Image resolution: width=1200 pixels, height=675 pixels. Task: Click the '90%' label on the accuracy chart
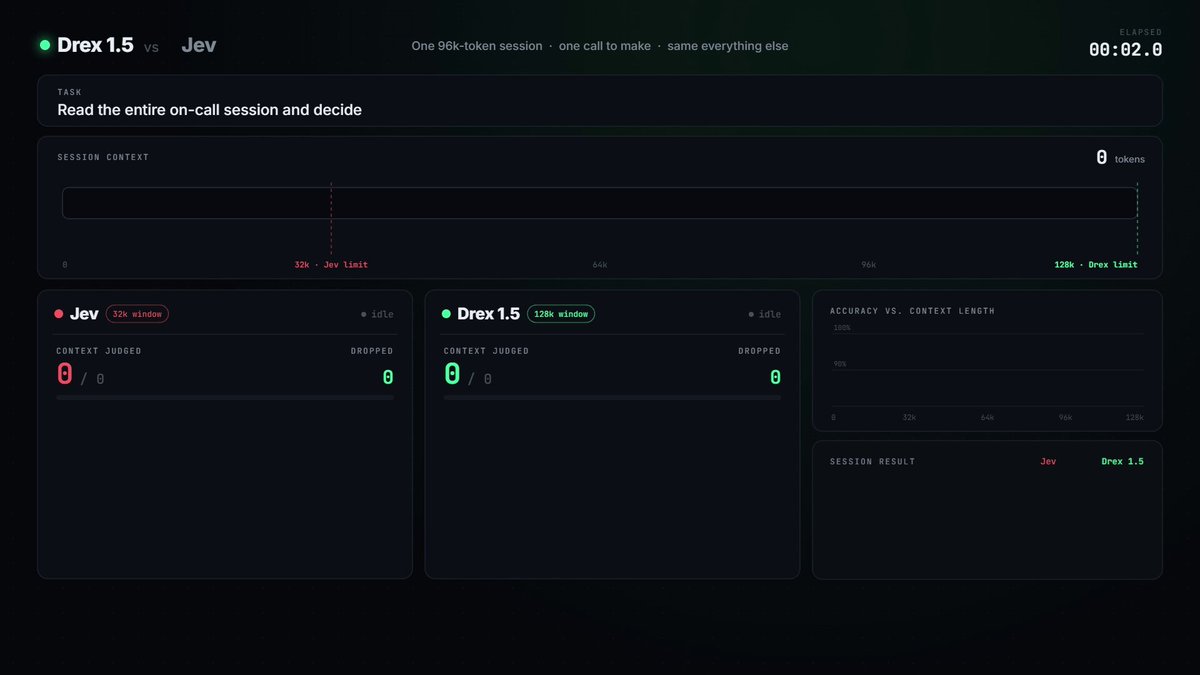click(x=840, y=364)
